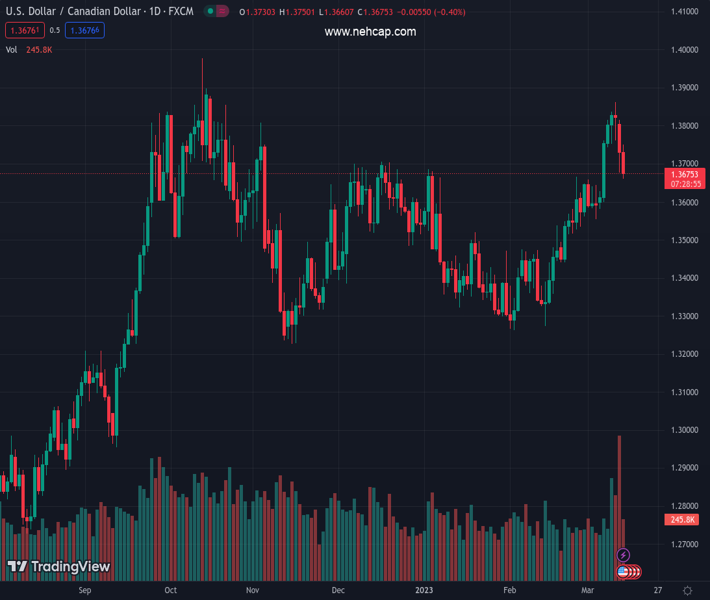Click the www.nehcap.com watermark link
Screen dimensions: 710x600
[370, 32]
